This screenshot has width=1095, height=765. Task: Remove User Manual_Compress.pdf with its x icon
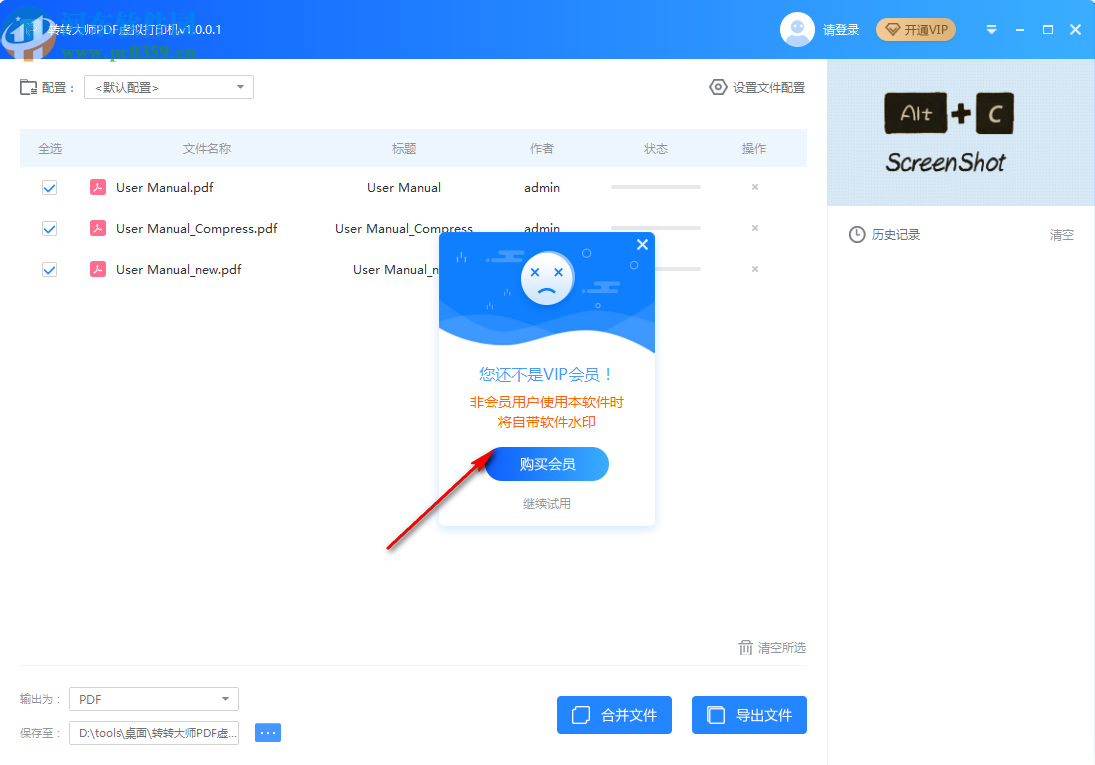tap(755, 228)
